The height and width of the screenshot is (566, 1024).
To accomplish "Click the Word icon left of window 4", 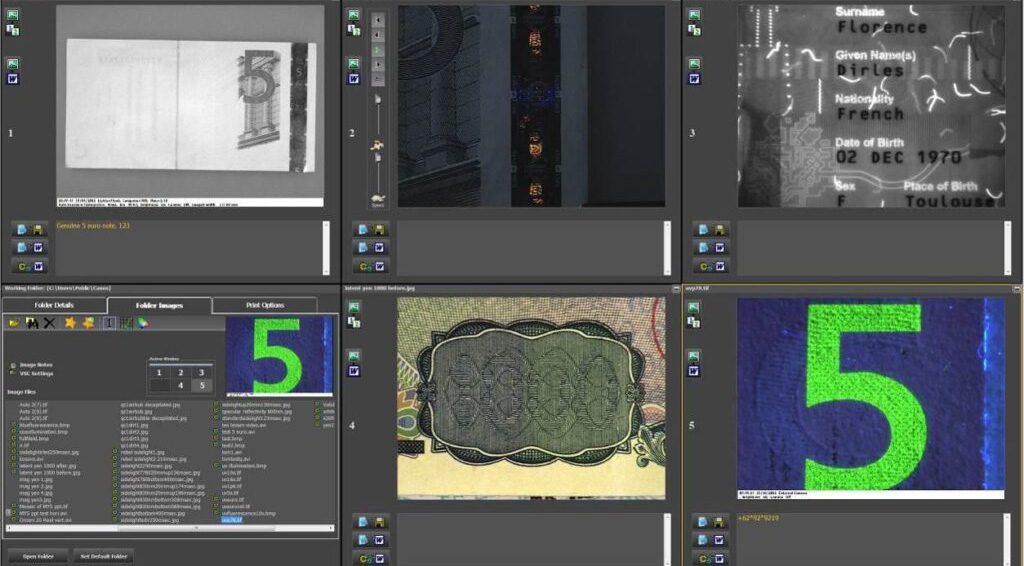I will [x=353, y=370].
